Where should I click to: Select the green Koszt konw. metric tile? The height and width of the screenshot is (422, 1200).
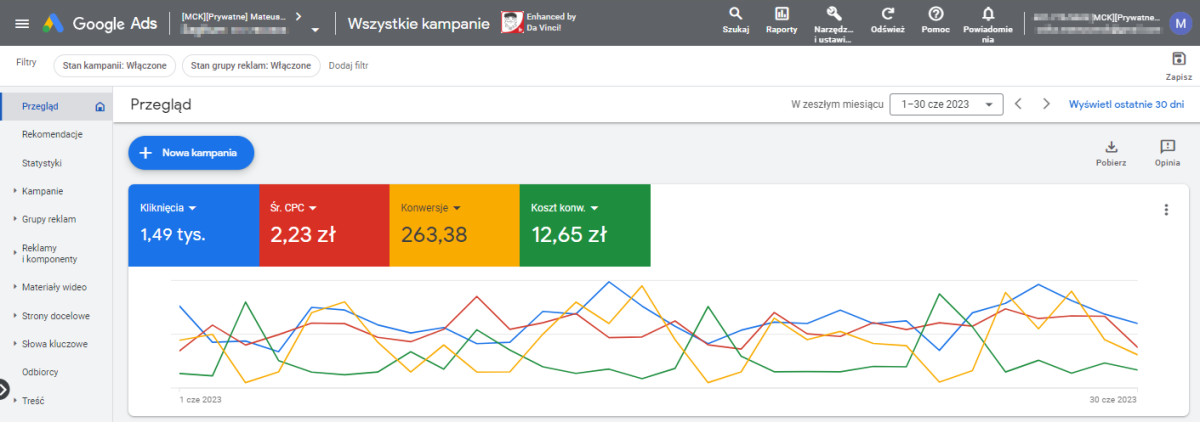pyautogui.click(x=585, y=225)
